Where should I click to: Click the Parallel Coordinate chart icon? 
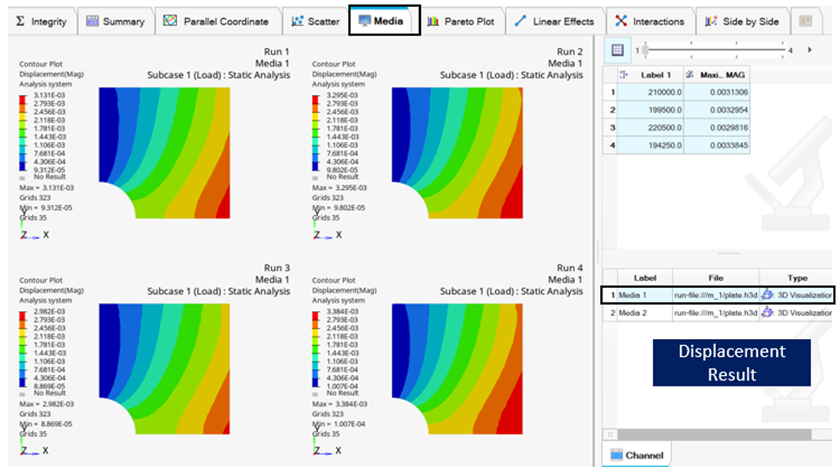(170, 21)
